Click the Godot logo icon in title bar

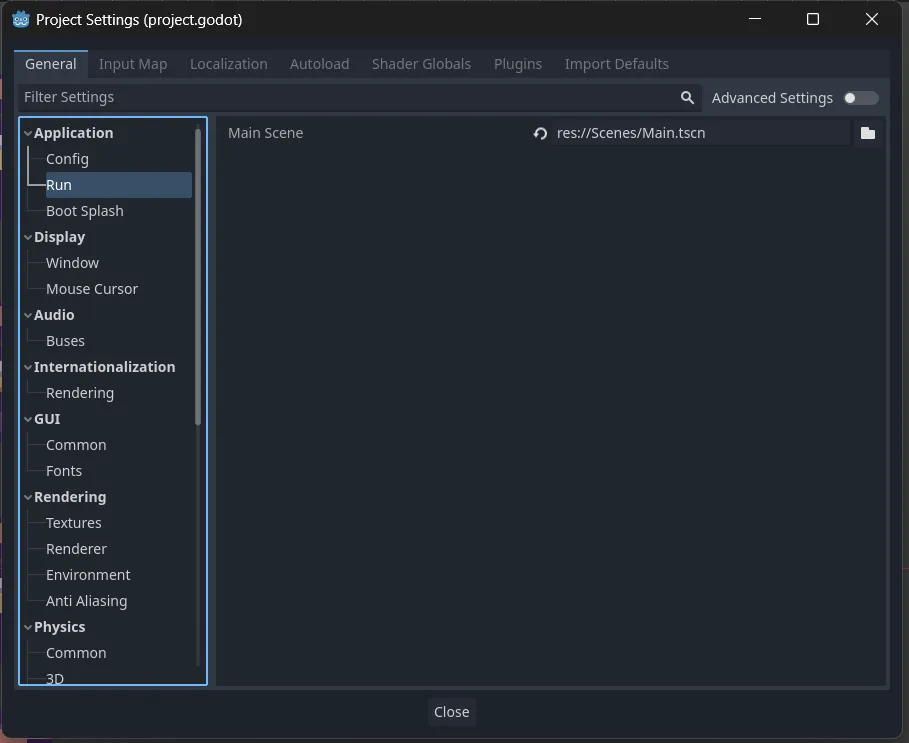(x=21, y=19)
